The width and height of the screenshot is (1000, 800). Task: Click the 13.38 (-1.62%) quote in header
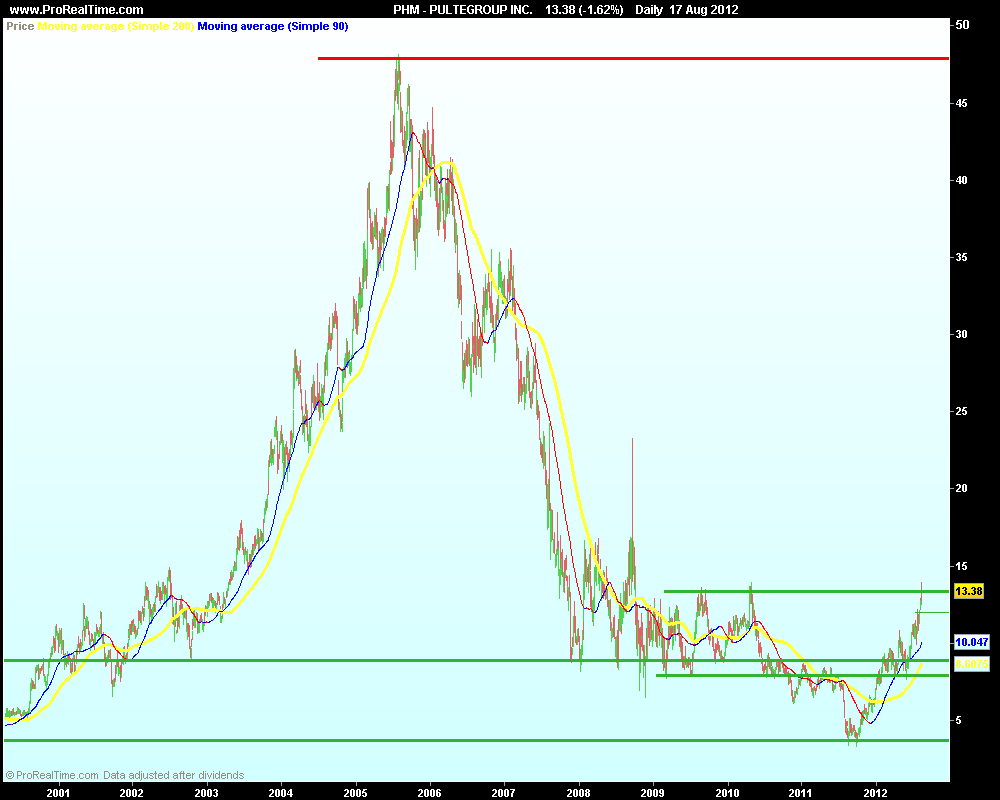pyautogui.click(x=584, y=10)
